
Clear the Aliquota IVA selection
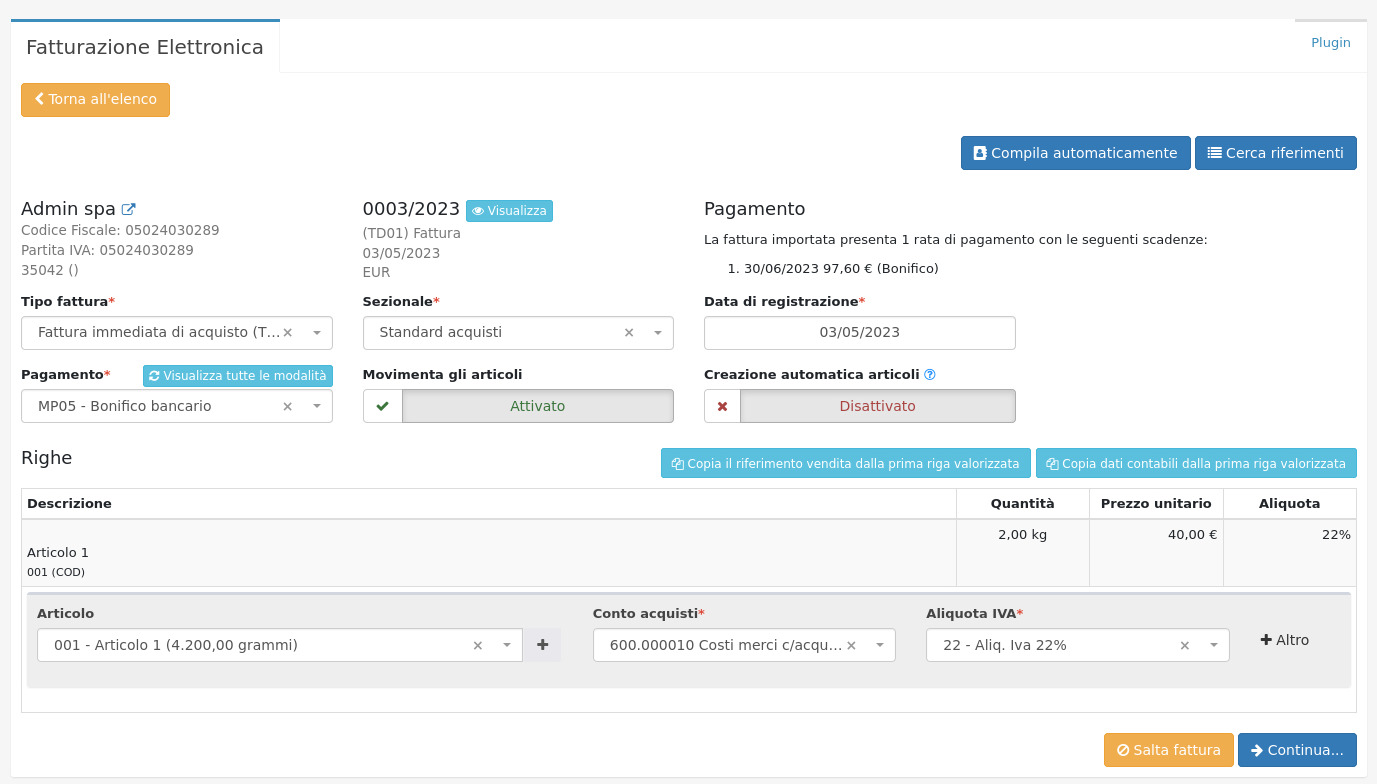1185,645
